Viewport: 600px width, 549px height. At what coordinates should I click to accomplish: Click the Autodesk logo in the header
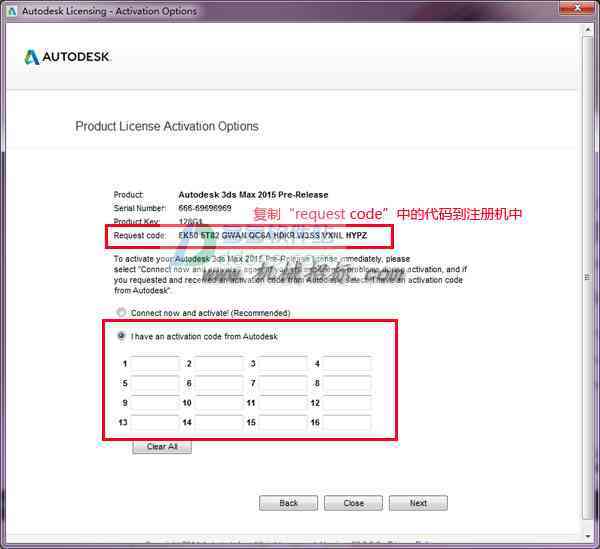(67, 57)
